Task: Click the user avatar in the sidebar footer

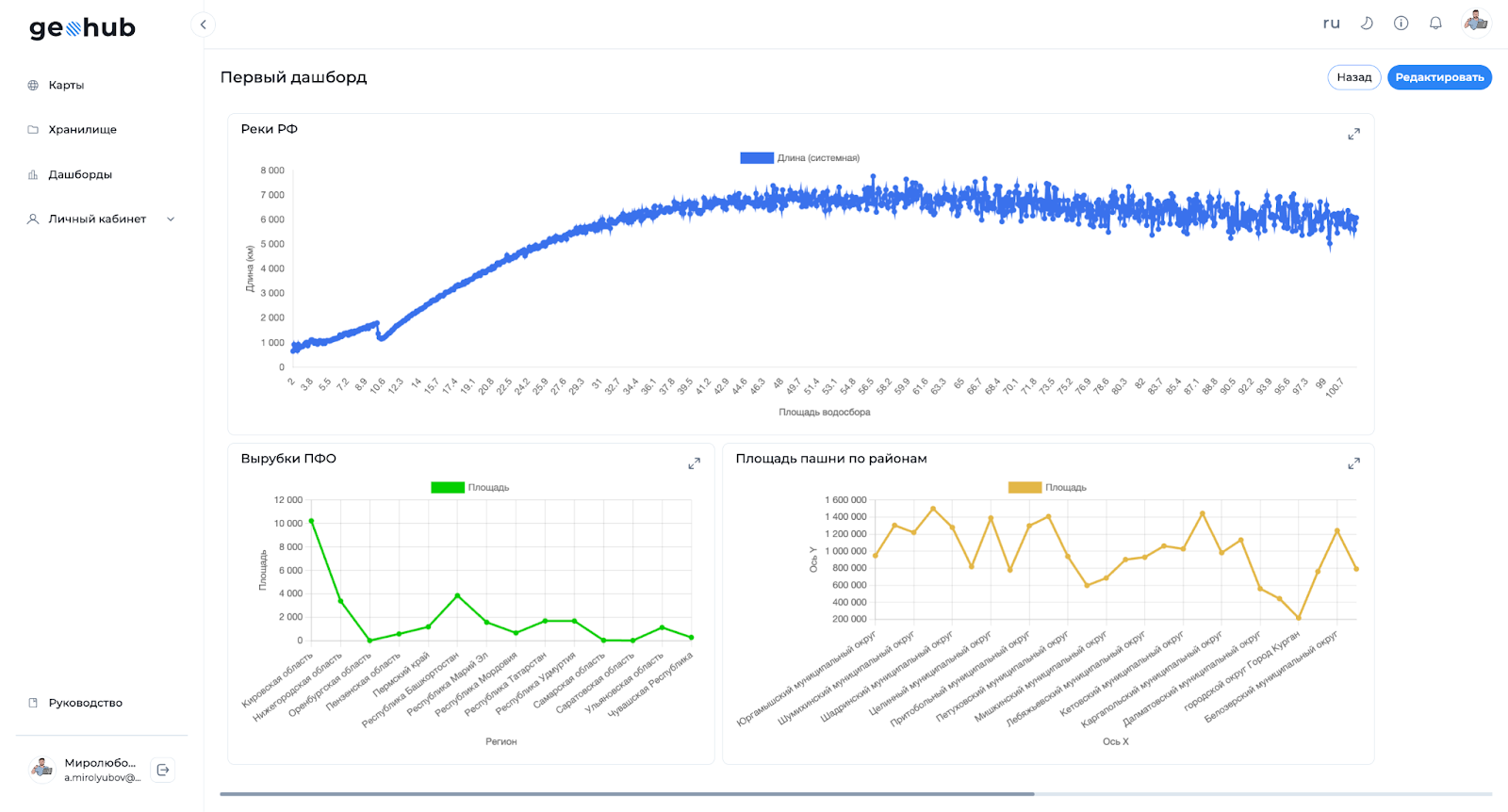Action: (42, 770)
